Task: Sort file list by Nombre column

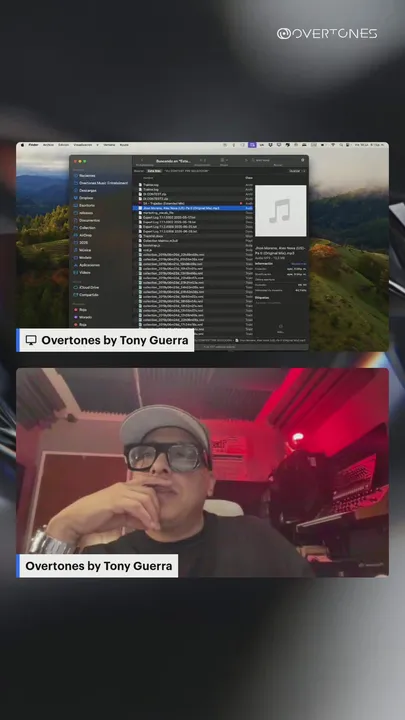Action: pyautogui.click(x=148, y=178)
